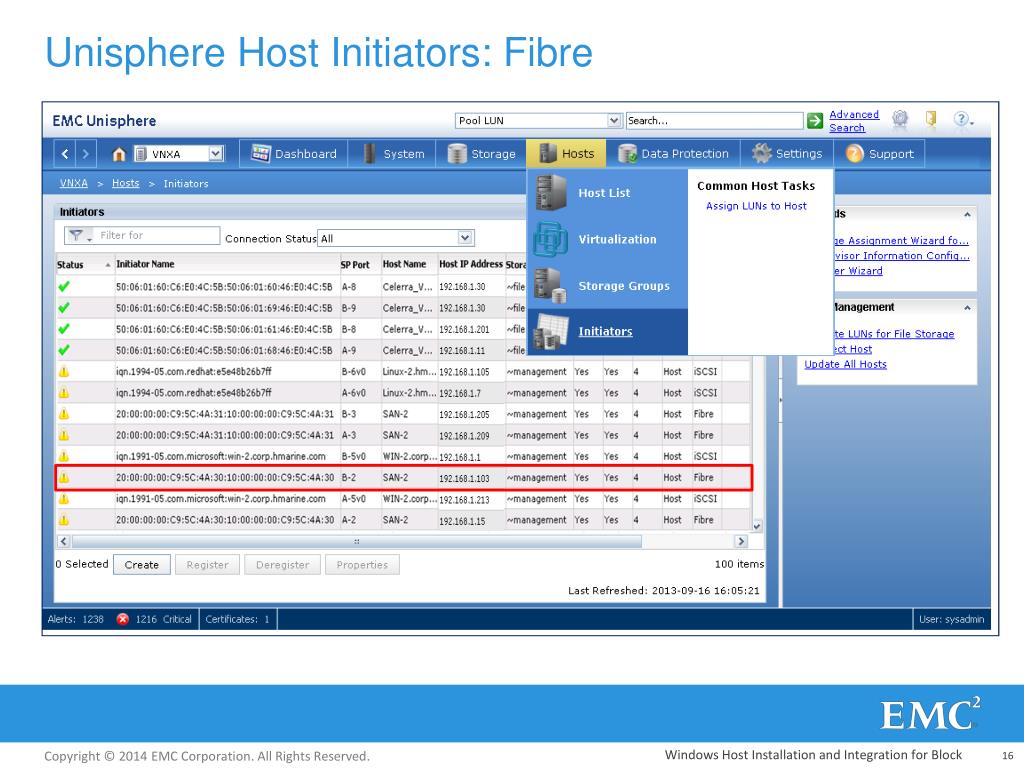Click Update All Hosts link

845,364
